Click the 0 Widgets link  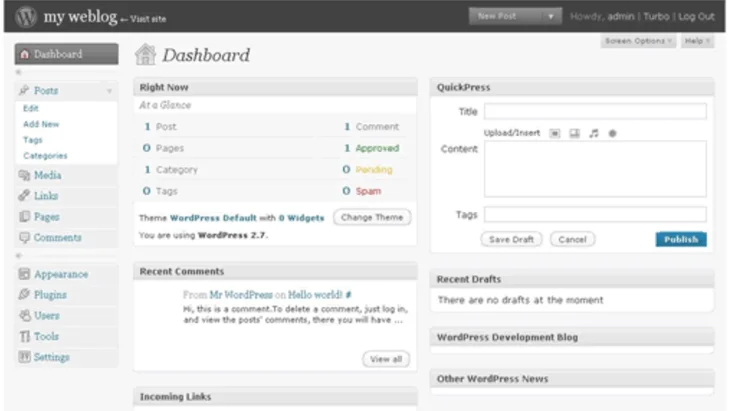(x=301, y=218)
